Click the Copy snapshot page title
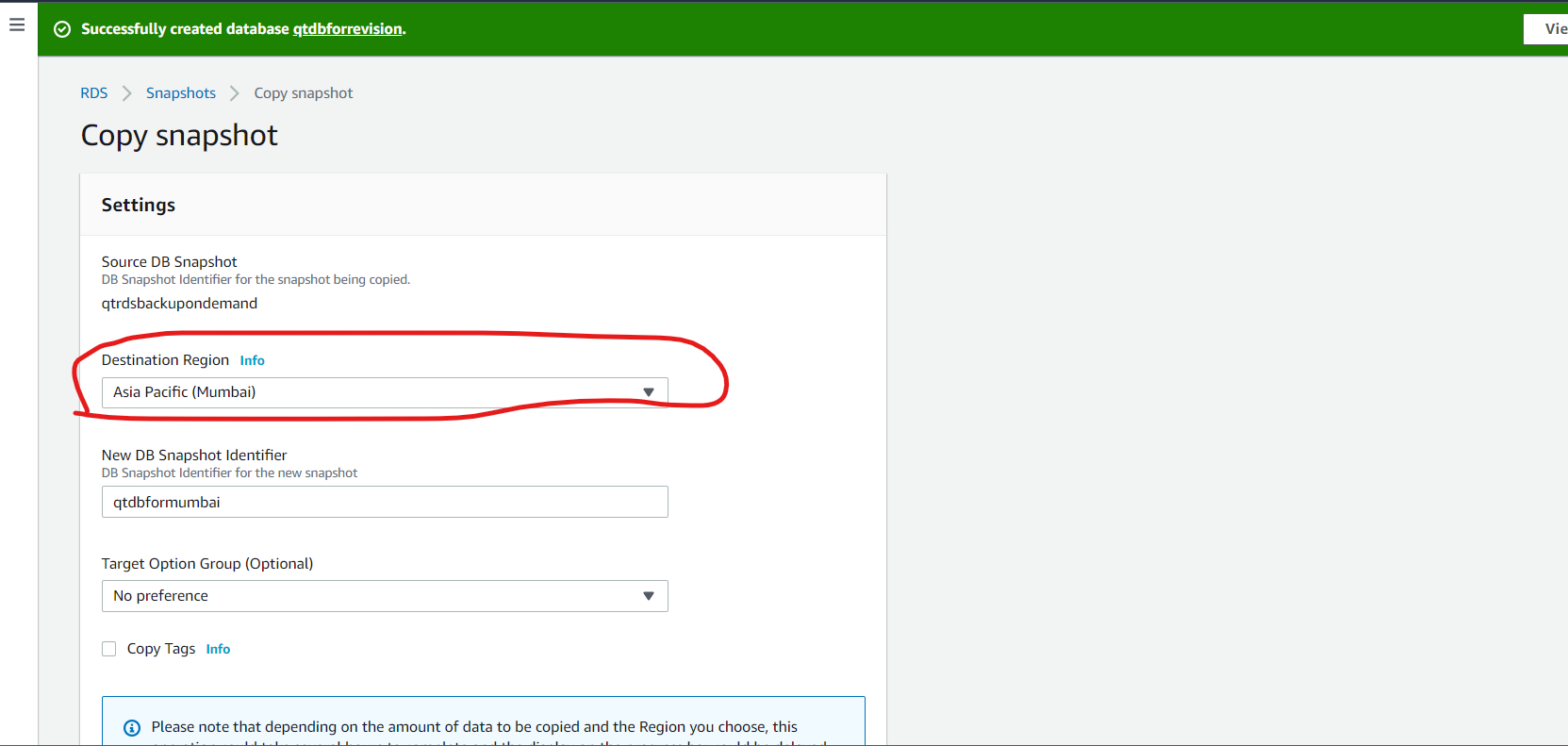This screenshot has width=1568, height=746. [x=179, y=136]
